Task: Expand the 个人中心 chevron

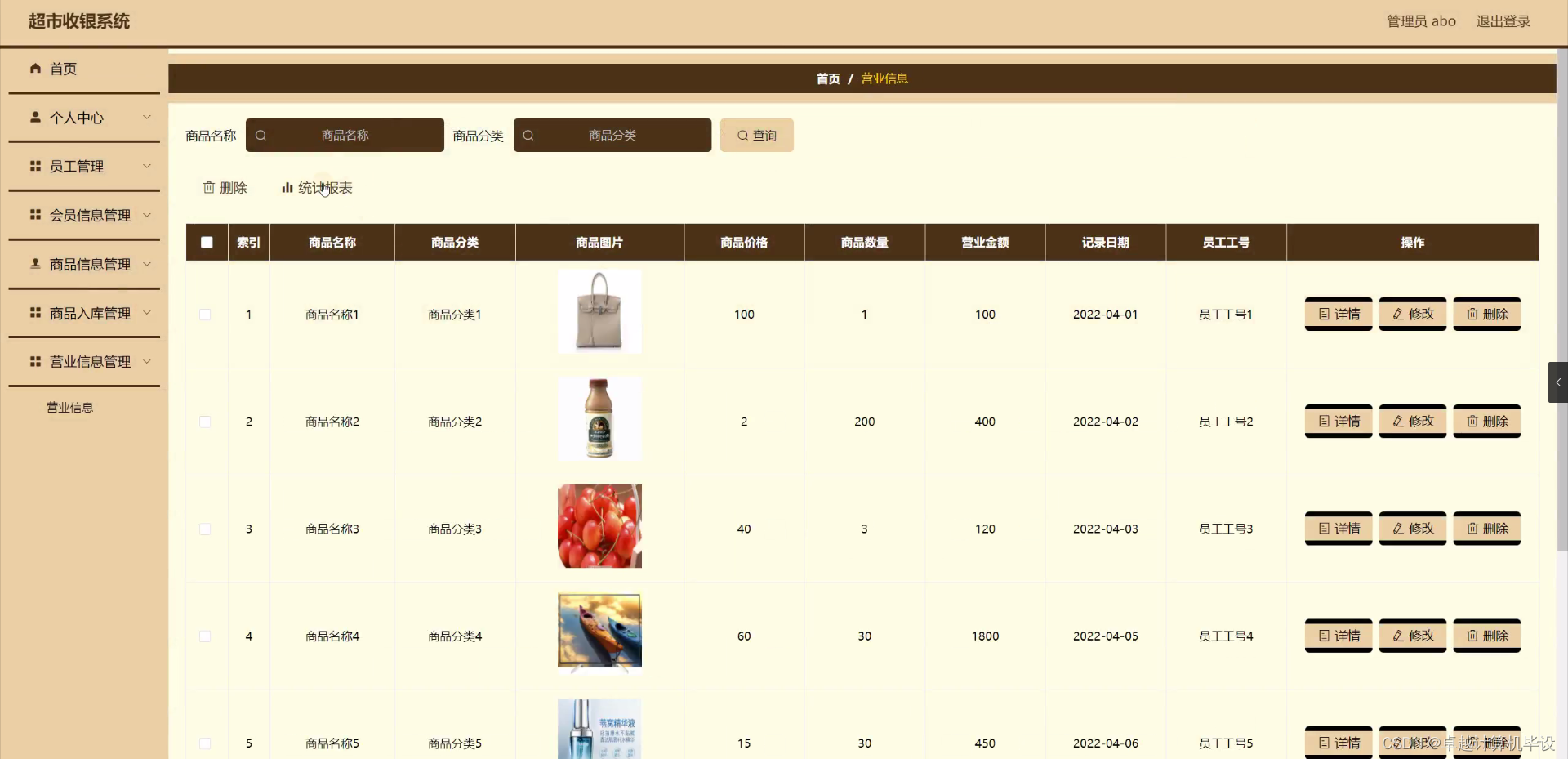Action: (147, 117)
